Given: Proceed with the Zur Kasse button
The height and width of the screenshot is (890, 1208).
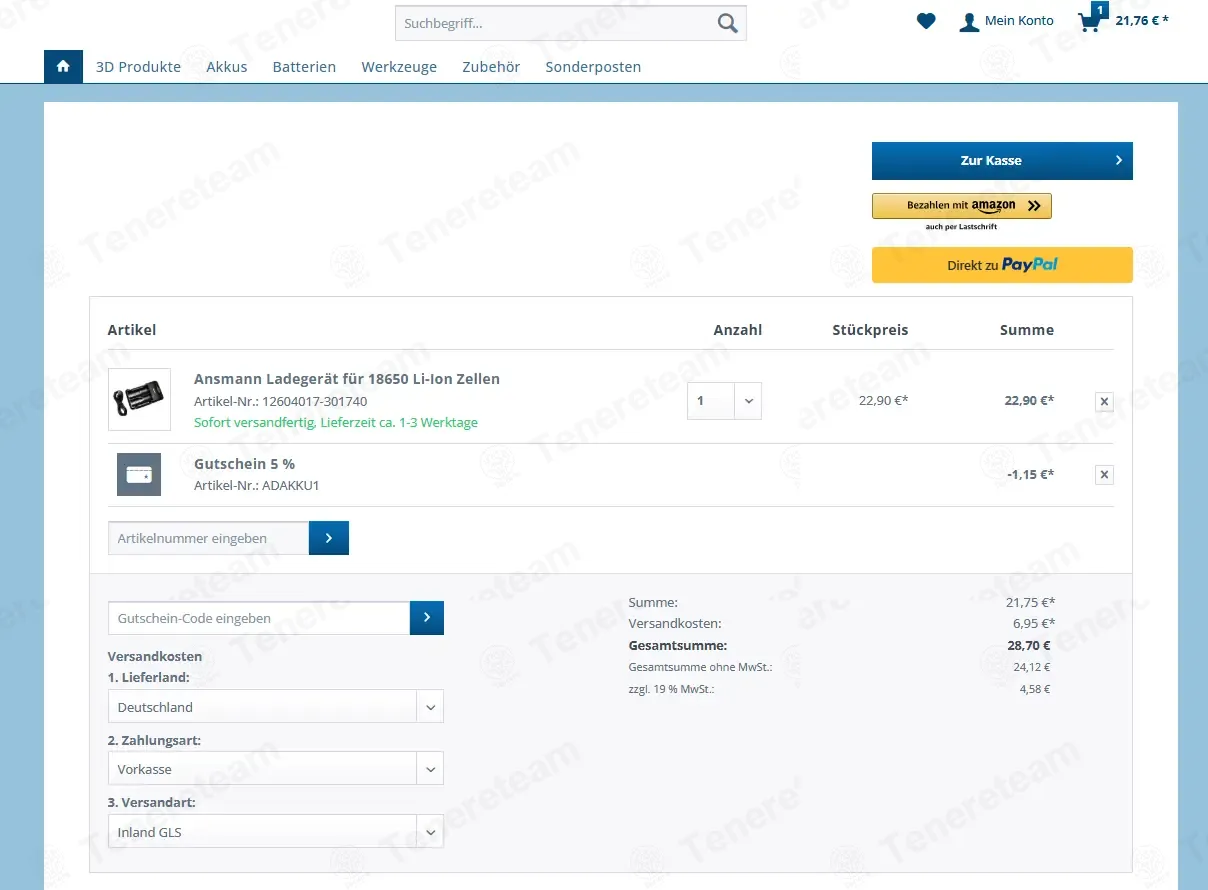Looking at the screenshot, I should pos(1002,161).
